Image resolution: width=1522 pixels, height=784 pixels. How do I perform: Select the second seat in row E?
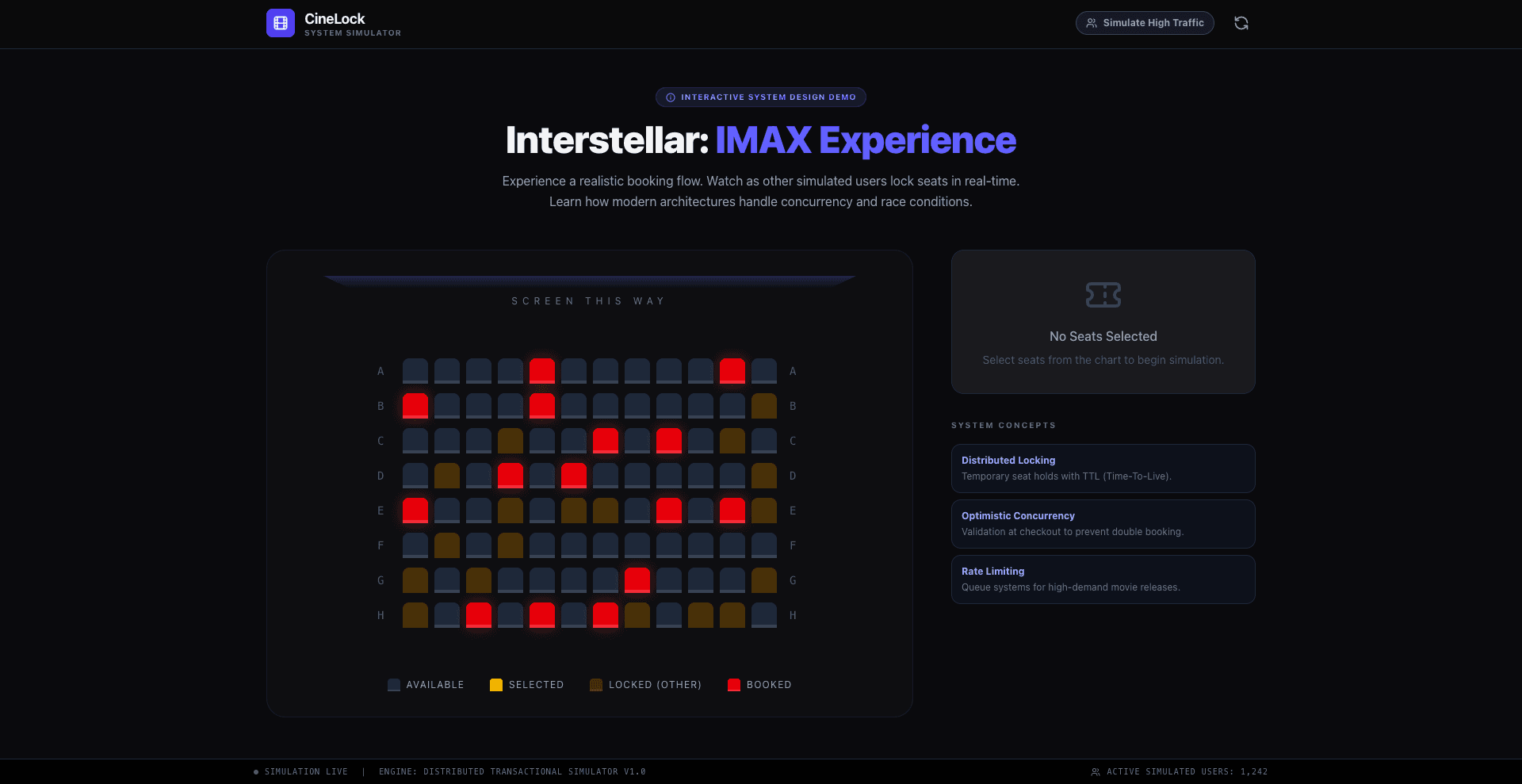click(447, 511)
